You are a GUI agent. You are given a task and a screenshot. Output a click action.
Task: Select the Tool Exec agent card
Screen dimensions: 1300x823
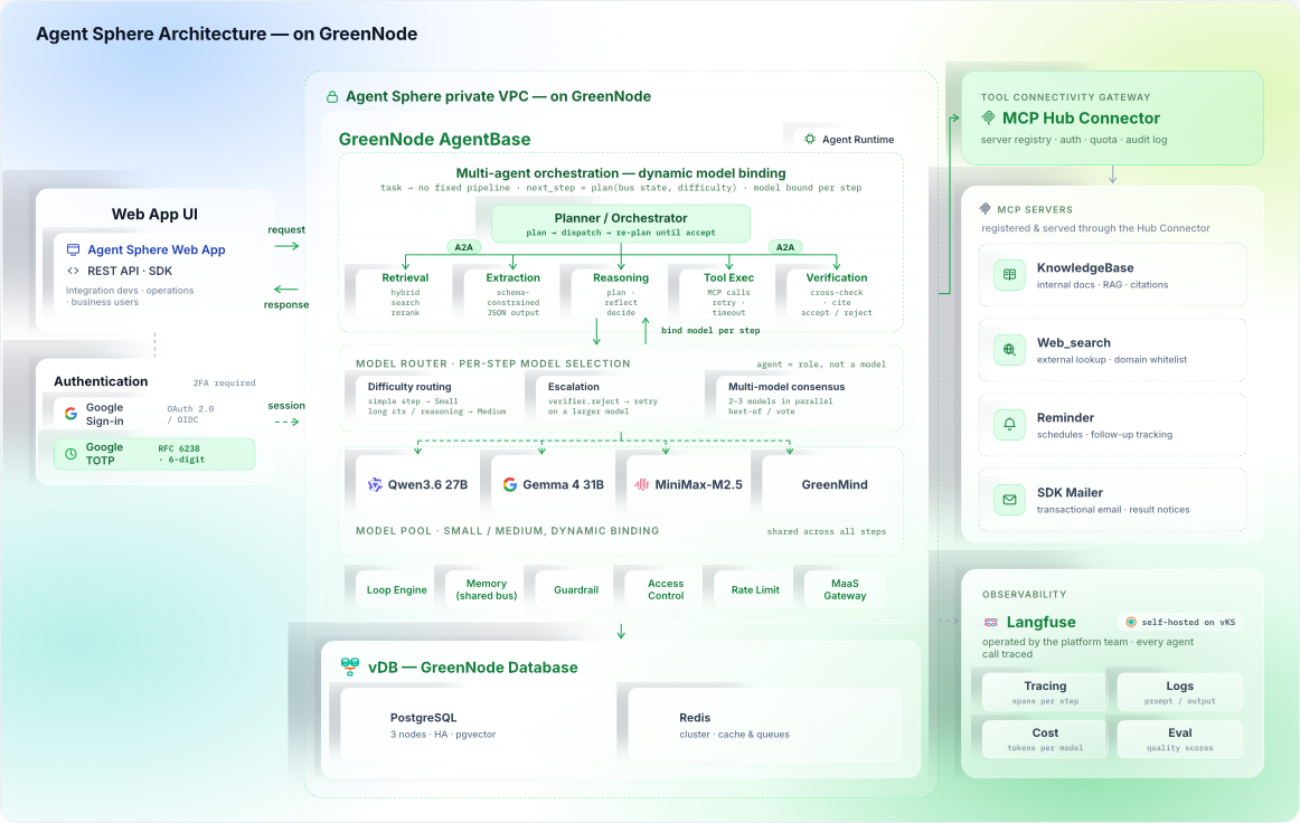click(x=729, y=295)
